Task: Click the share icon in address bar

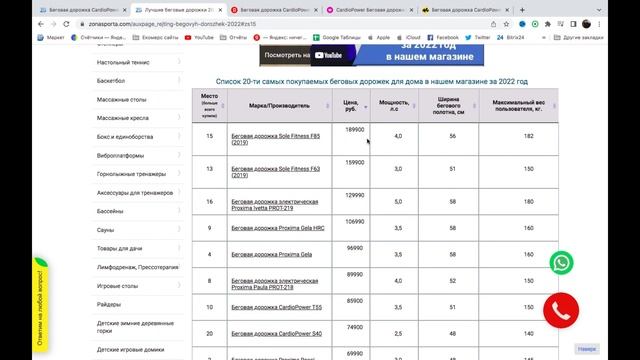Action: coord(493,24)
